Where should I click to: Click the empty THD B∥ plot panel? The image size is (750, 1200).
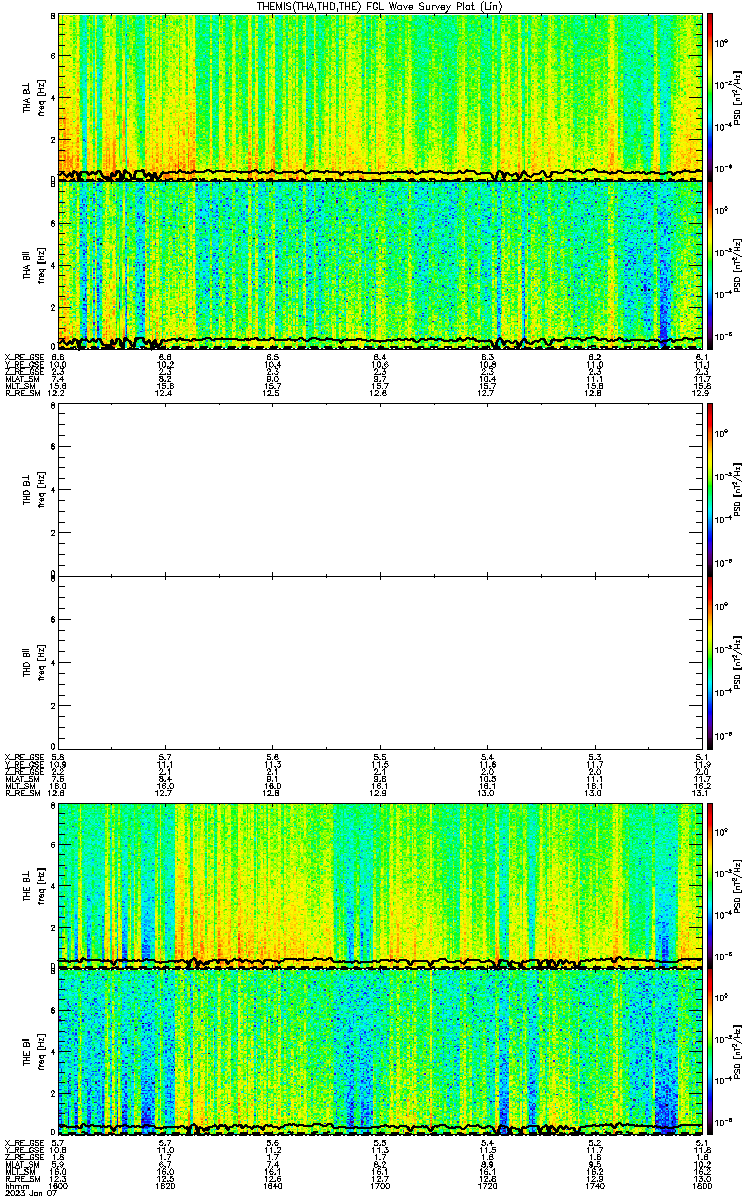[x=381, y=658]
